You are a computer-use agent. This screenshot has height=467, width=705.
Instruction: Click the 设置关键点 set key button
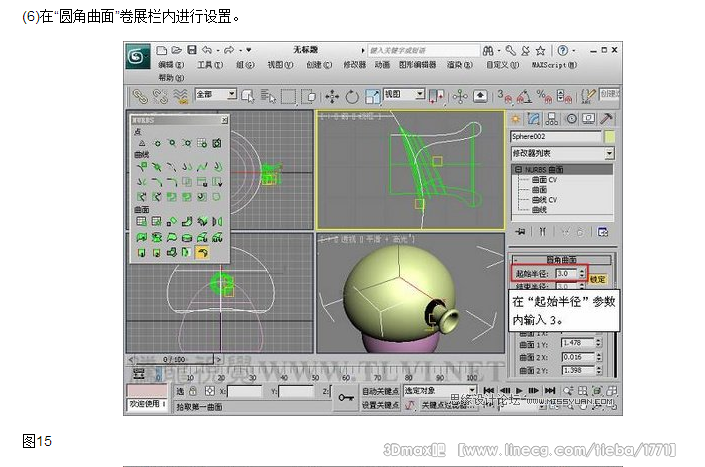(380, 405)
